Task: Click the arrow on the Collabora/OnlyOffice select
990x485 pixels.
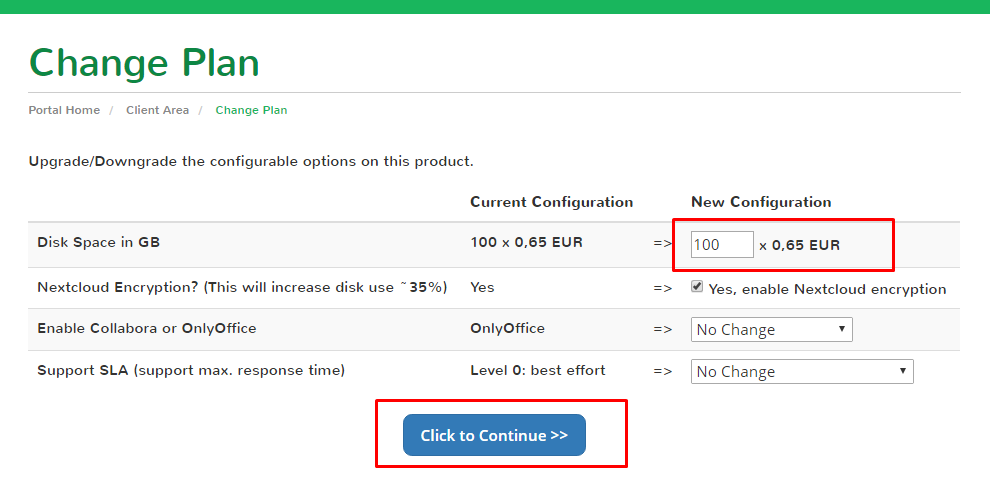Action: [x=842, y=329]
